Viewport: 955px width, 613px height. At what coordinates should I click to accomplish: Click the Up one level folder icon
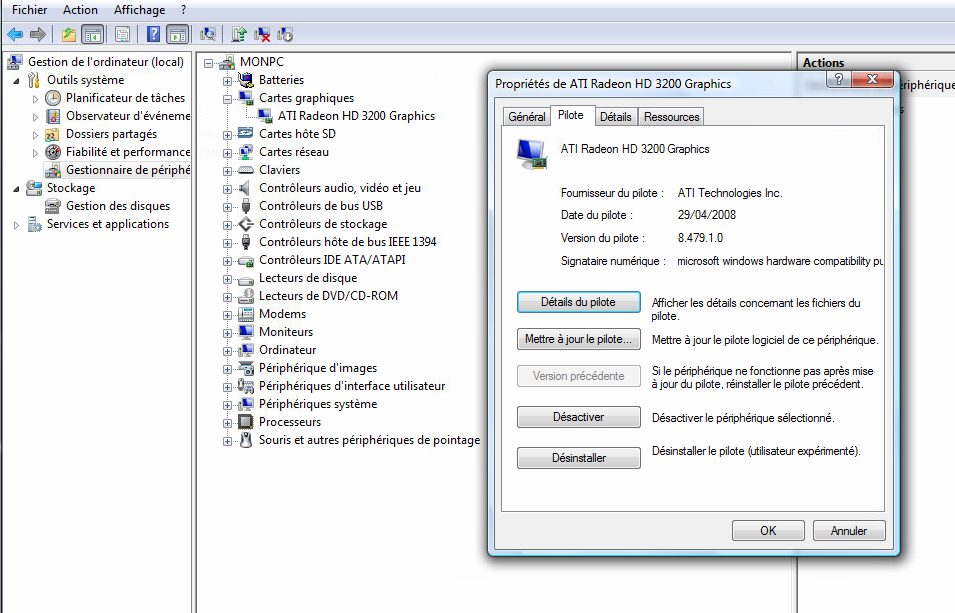tap(69, 35)
